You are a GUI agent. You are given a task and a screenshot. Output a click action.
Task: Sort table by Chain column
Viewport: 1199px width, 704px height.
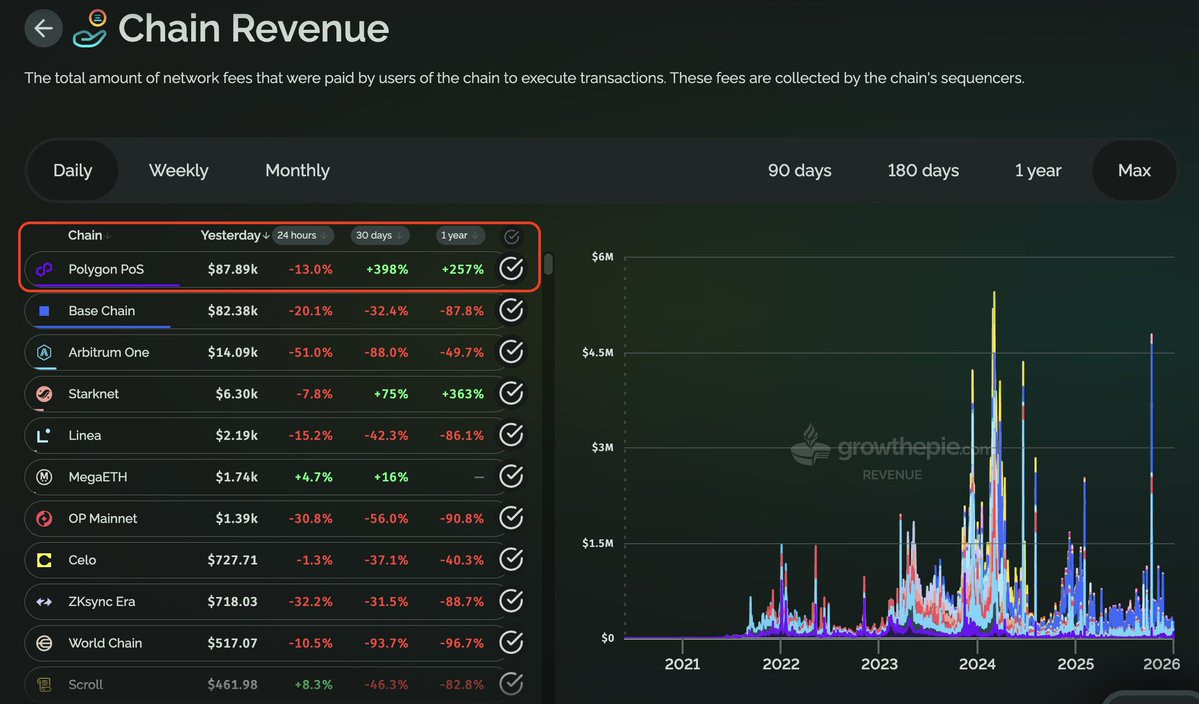[x=89, y=235]
